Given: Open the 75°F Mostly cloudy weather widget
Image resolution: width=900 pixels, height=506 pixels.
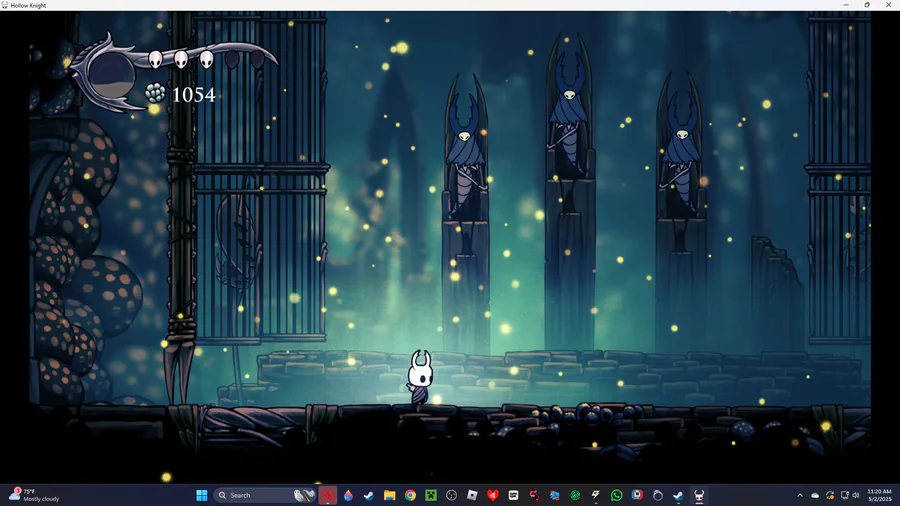Looking at the screenshot, I should (34, 495).
